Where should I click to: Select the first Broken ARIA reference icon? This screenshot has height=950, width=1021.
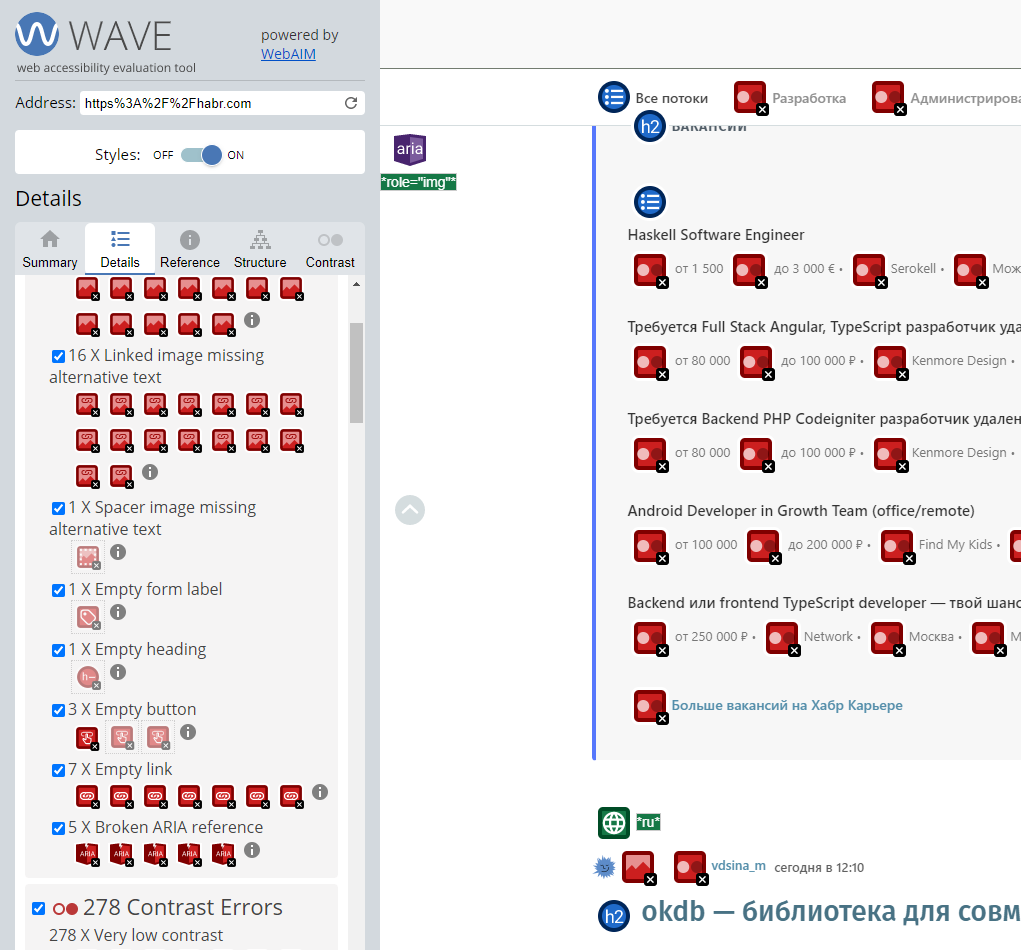click(x=87, y=854)
